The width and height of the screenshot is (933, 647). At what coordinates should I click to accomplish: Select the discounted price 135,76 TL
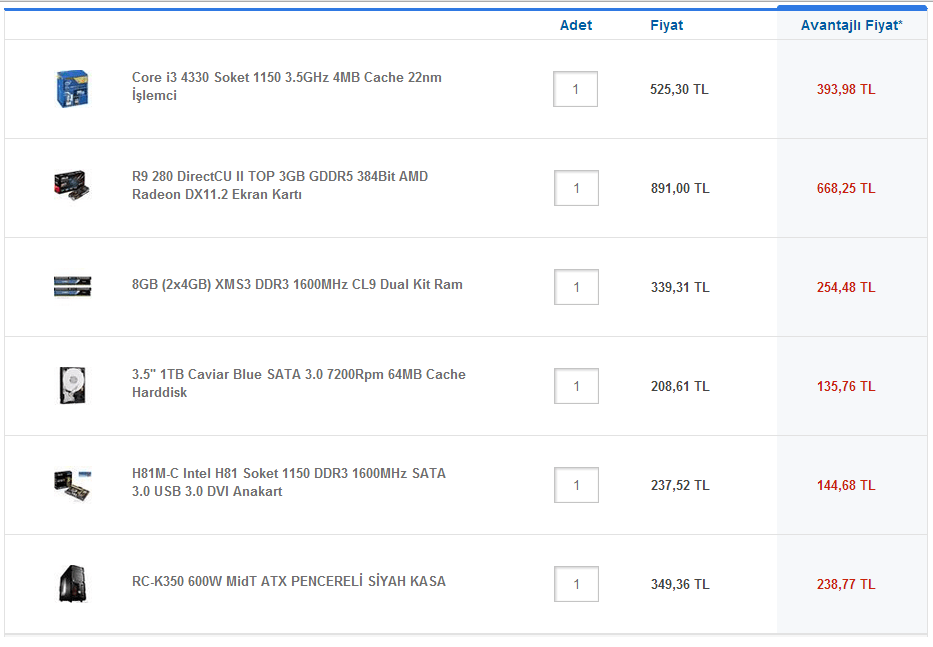coord(846,386)
